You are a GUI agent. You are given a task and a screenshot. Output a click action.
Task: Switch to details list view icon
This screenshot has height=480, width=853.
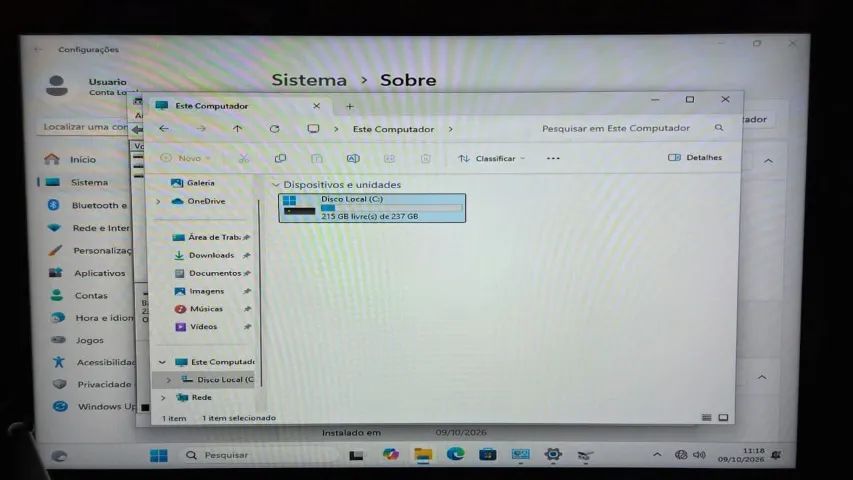(x=706, y=417)
